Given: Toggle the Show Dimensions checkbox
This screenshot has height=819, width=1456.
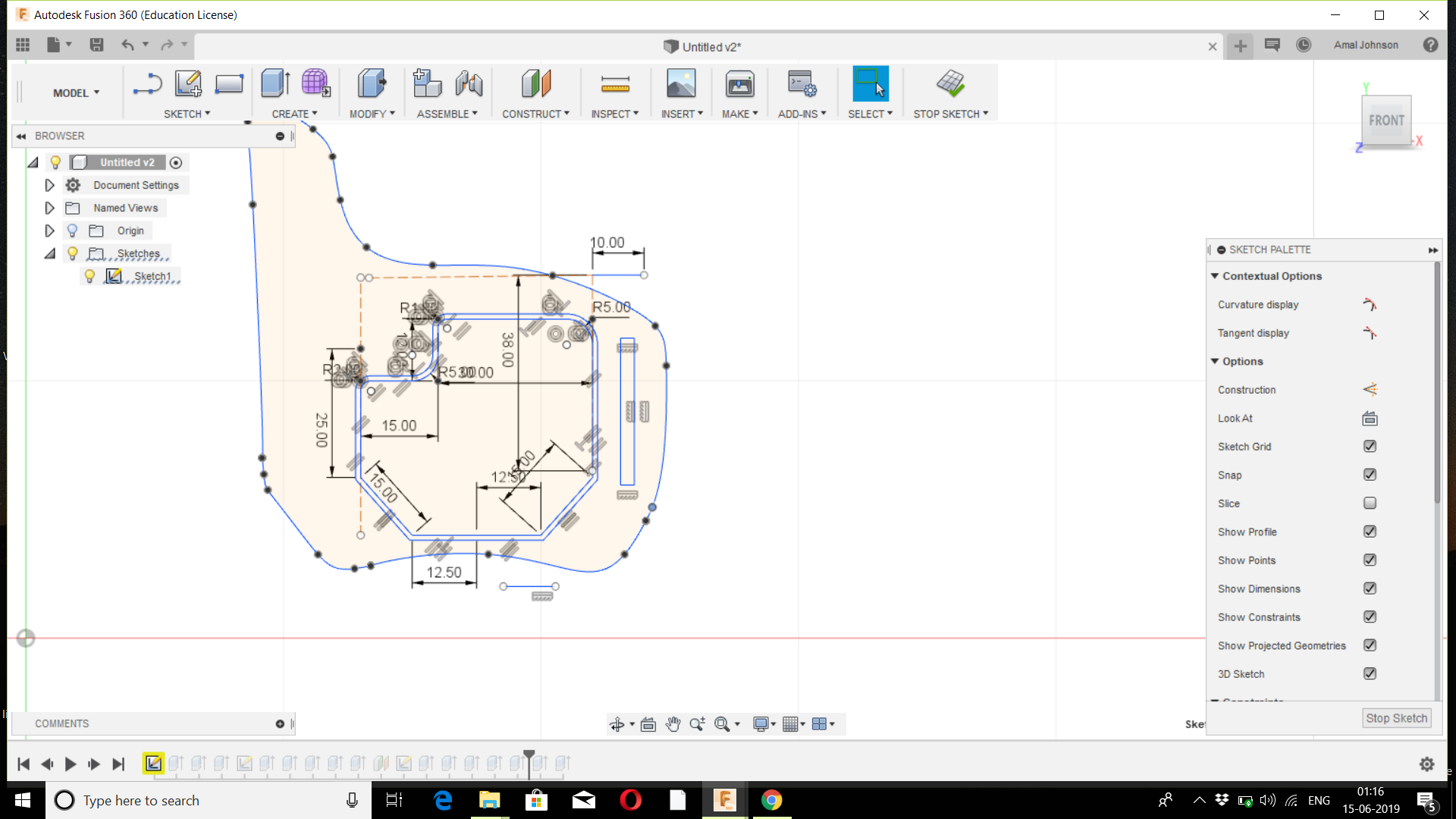Looking at the screenshot, I should [x=1370, y=588].
